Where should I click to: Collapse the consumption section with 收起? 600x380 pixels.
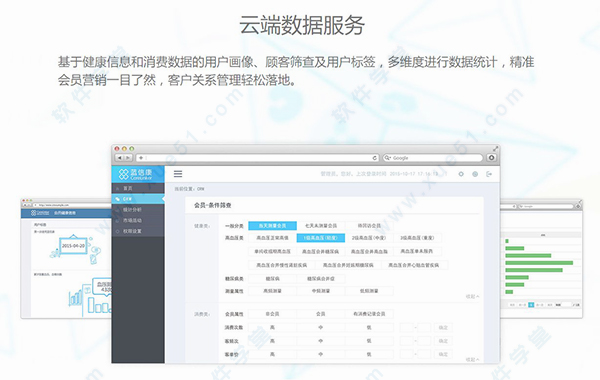coord(472,360)
